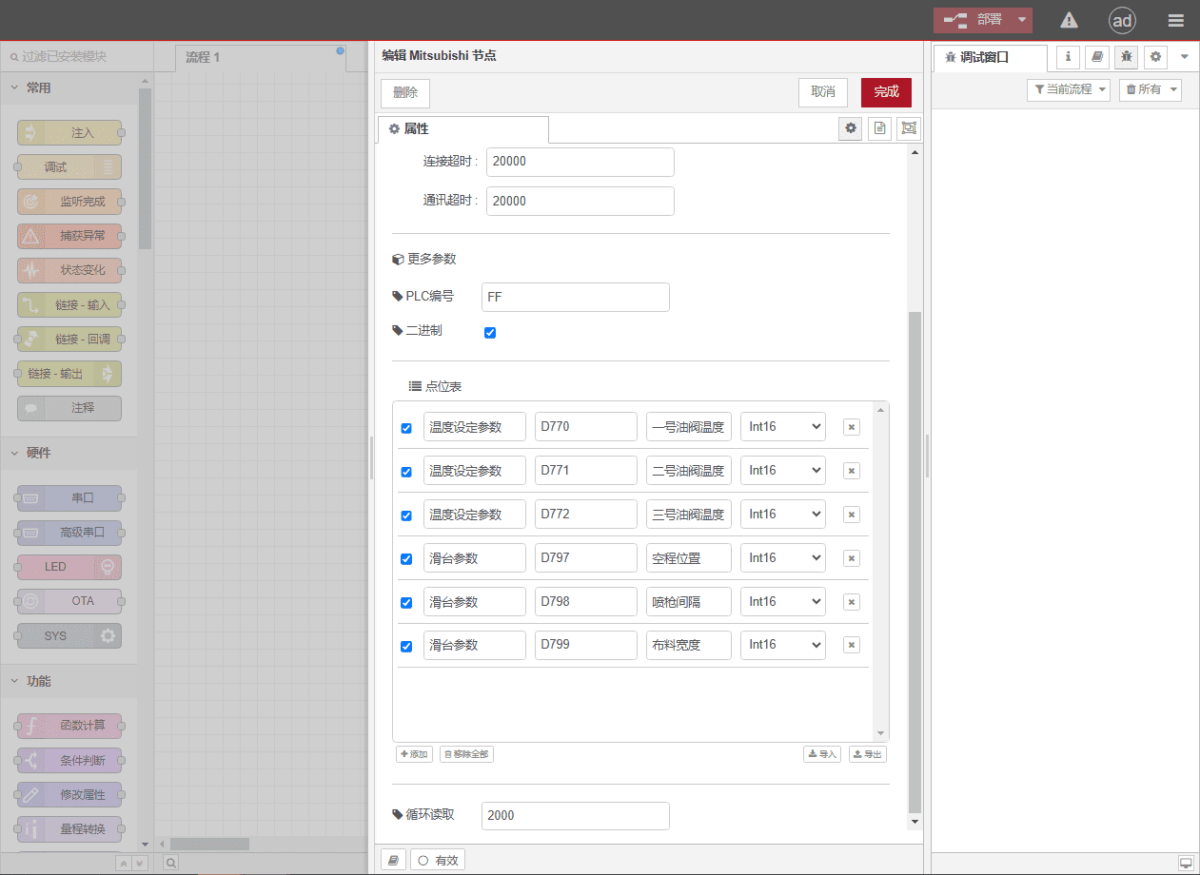The height and width of the screenshot is (875, 1200).
Task: Open the Int16 type dropdown for D771
Action: [x=783, y=470]
